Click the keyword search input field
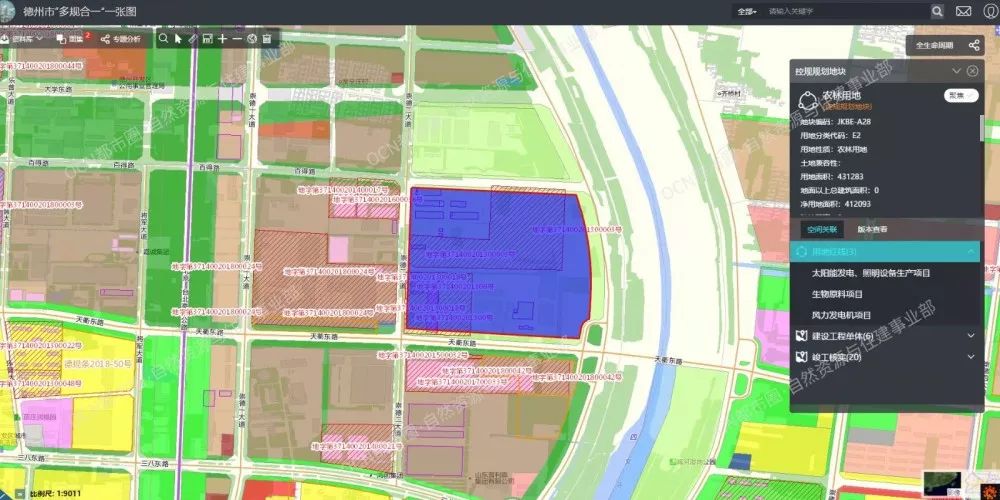Screen dimensions: 1000x500 point(847,11)
